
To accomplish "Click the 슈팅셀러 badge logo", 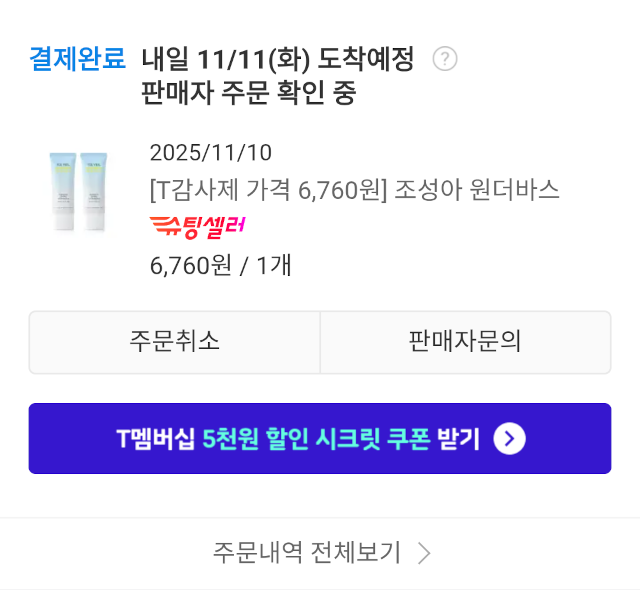I will pyautogui.click(x=197, y=226).
